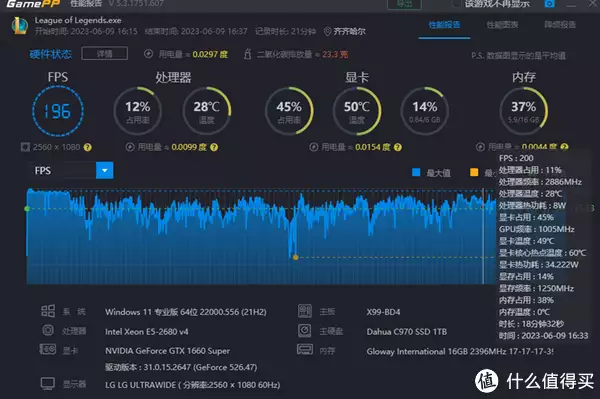Click help icon next to 2560 × 1080
The height and width of the screenshot is (399, 600).
88,147
